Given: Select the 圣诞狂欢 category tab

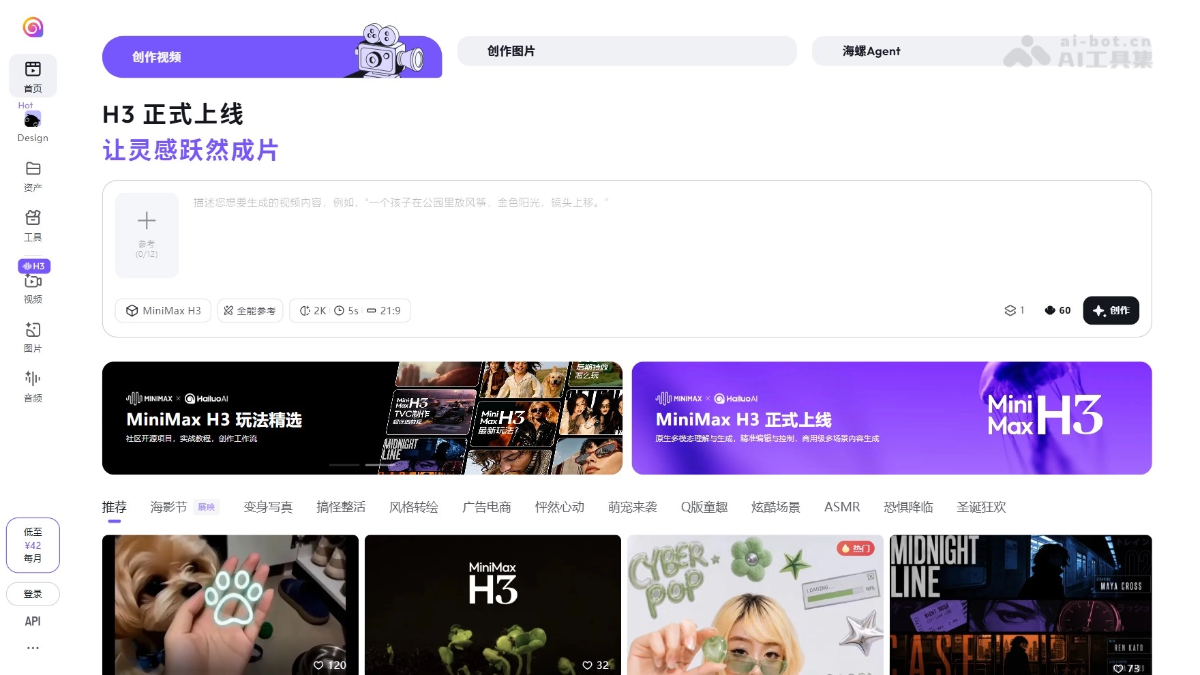Looking at the screenshot, I should (x=981, y=507).
